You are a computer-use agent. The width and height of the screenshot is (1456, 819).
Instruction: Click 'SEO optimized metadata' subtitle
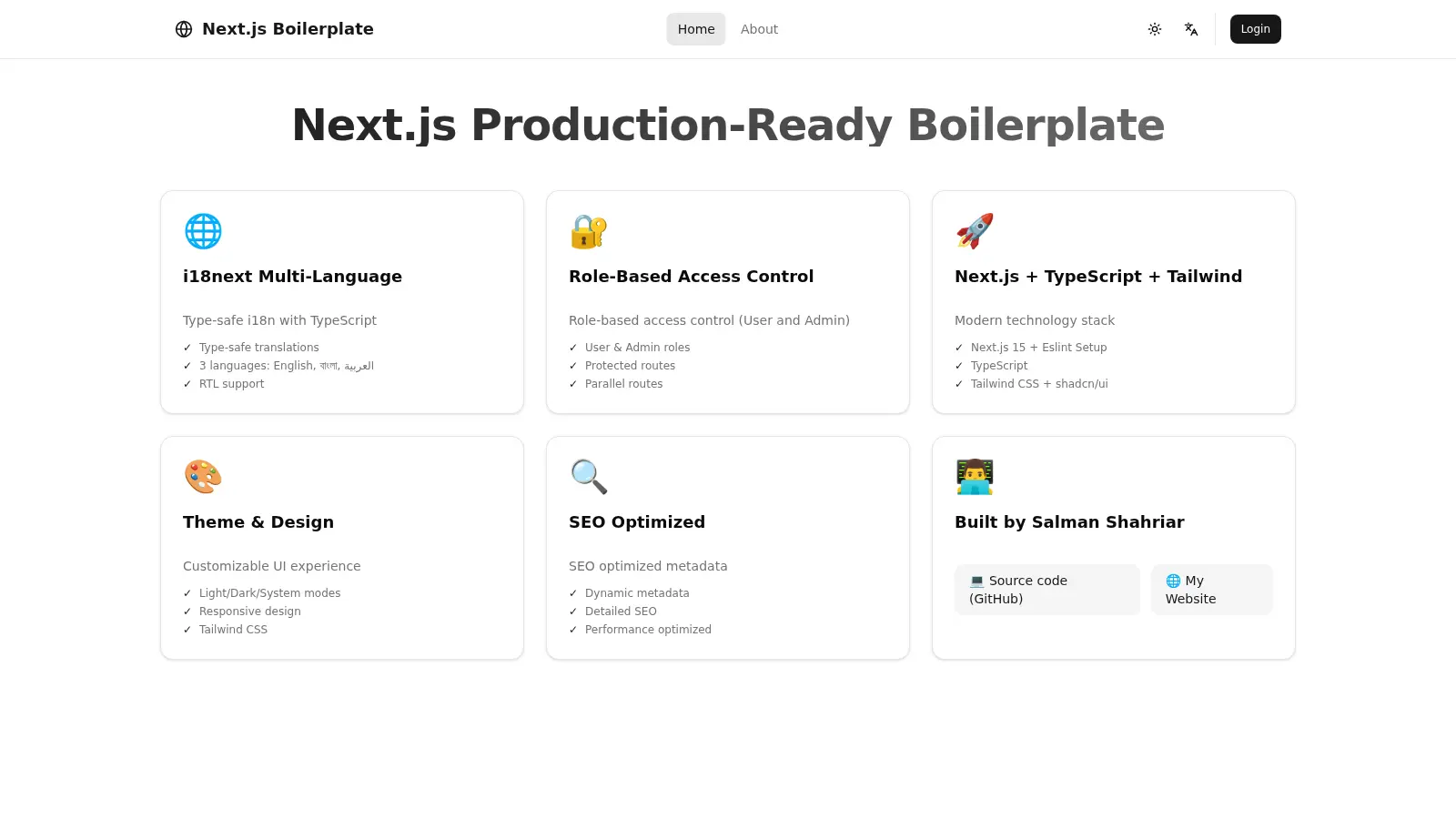pos(648,566)
